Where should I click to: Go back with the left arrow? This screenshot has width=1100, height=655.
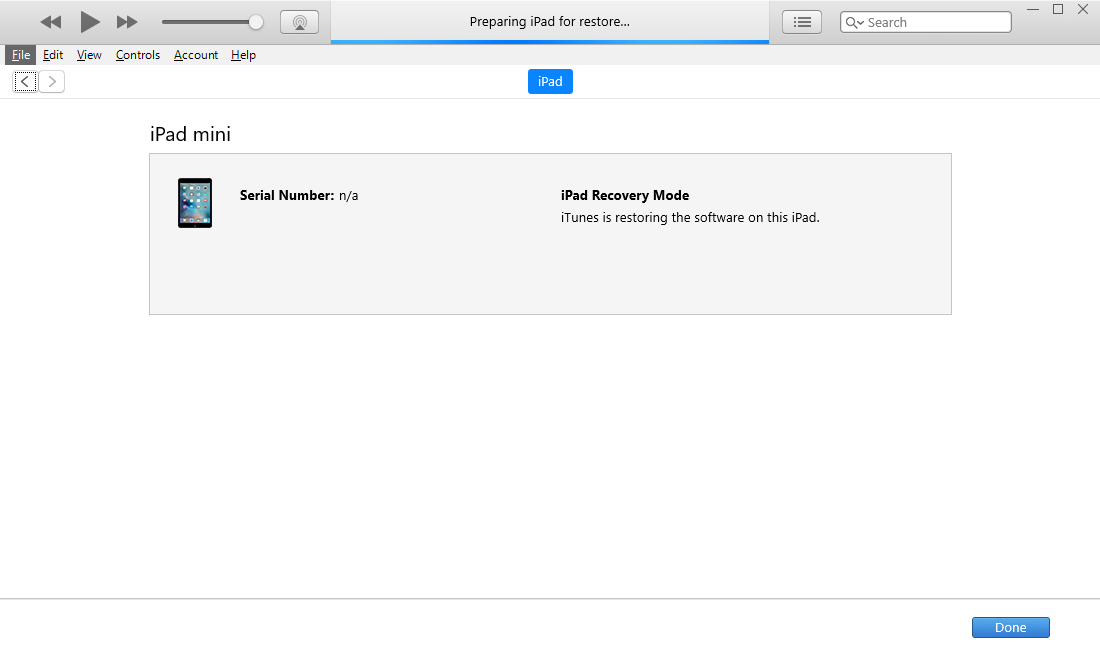(x=25, y=81)
